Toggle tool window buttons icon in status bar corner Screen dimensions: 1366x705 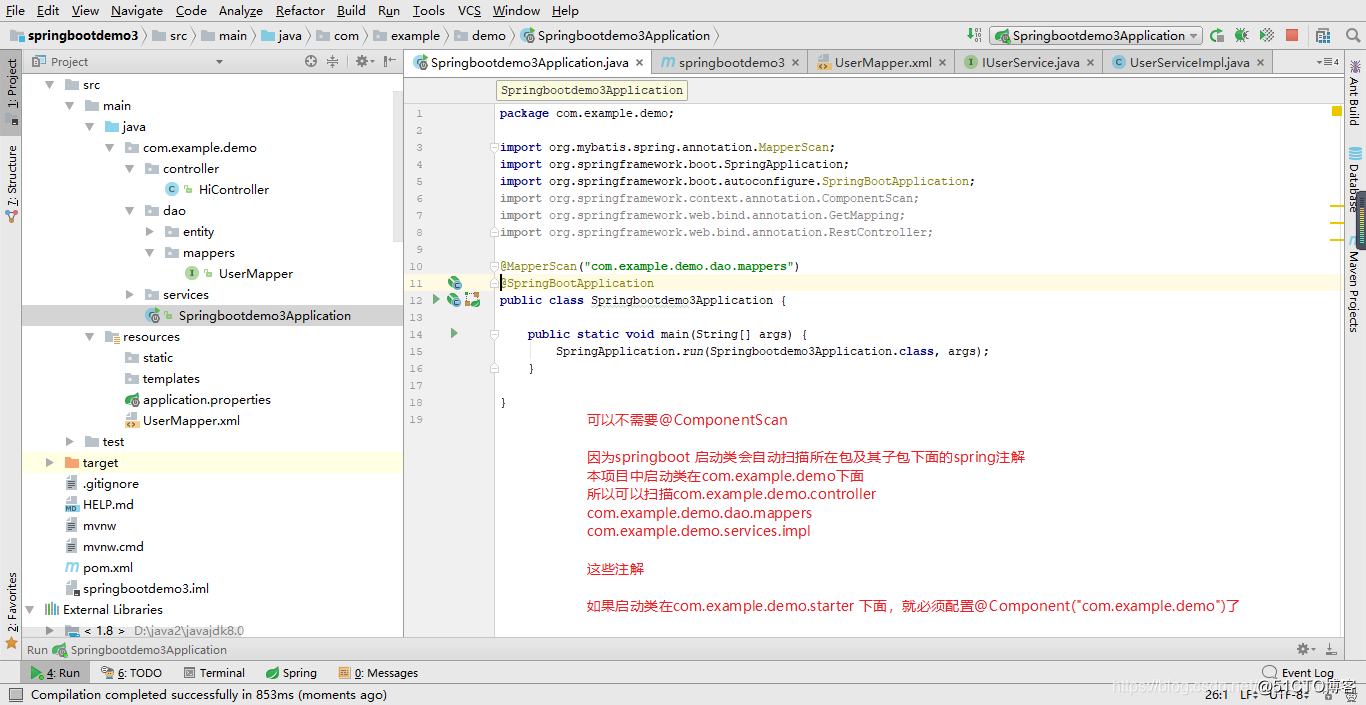(15, 694)
